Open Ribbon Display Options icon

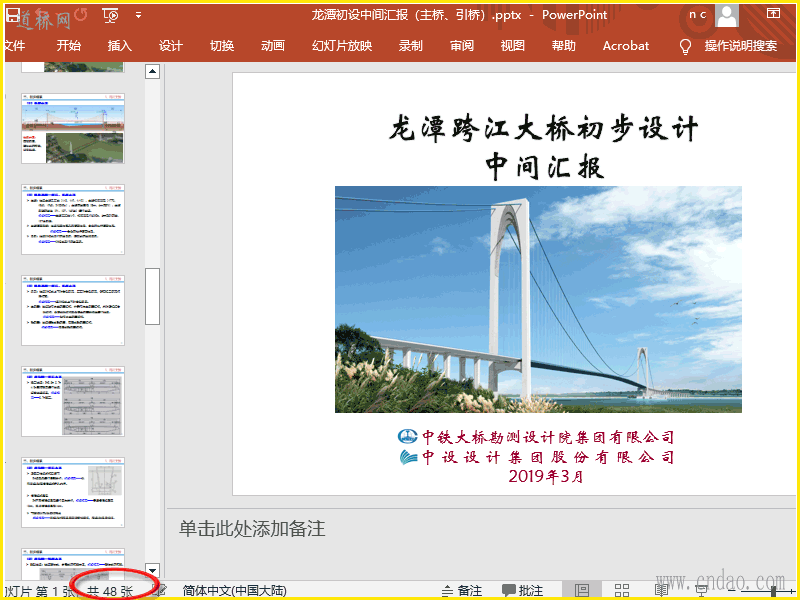(773, 14)
